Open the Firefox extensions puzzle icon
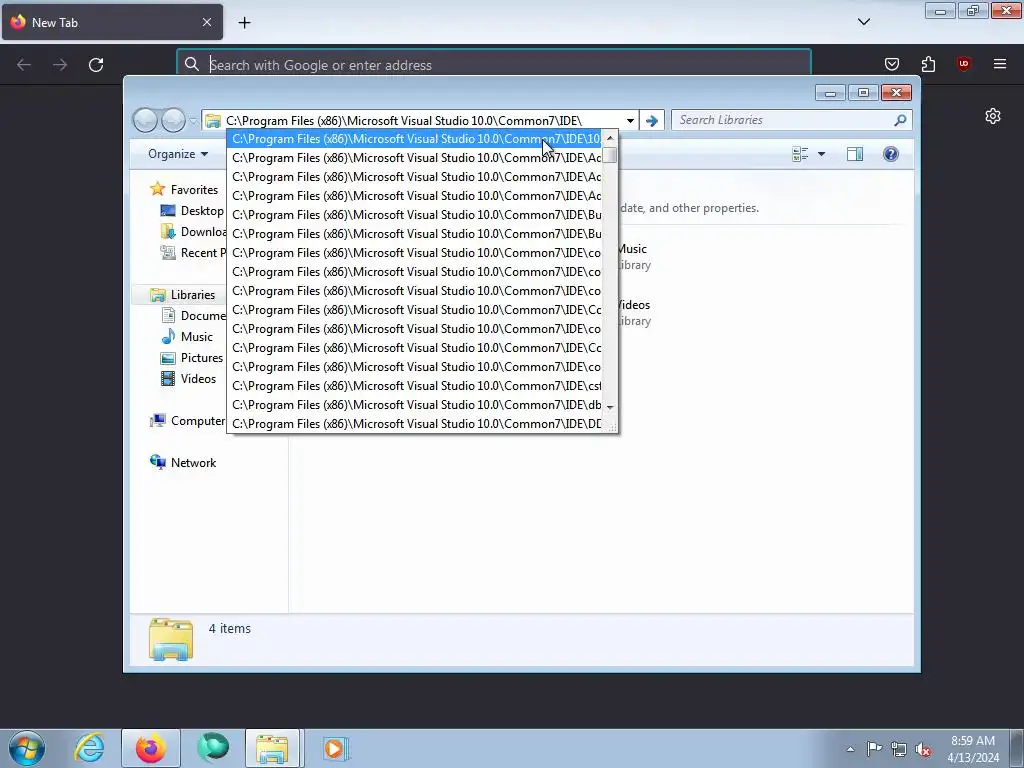This screenshot has height=768, width=1024. click(928, 64)
